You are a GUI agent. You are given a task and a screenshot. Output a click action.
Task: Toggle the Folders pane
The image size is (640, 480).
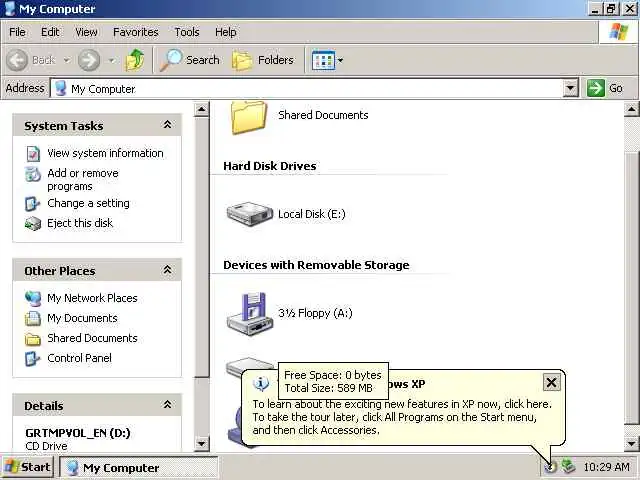pyautogui.click(x=263, y=60)
